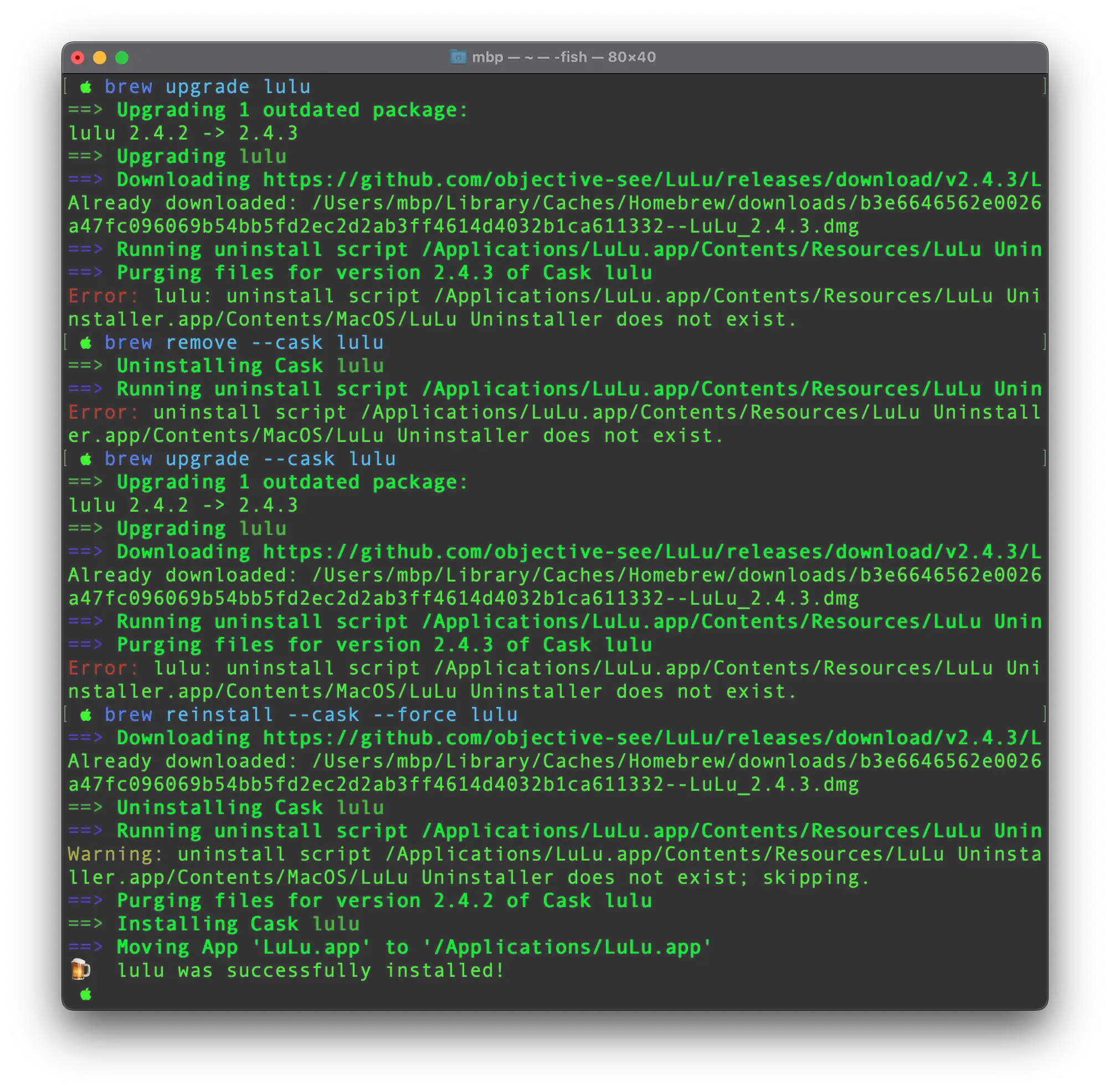Viewport: 1110px width, 1092px height.
Task: Click the window title 'mbp — ~ — -fish — 80×40'
Action: 563,57
